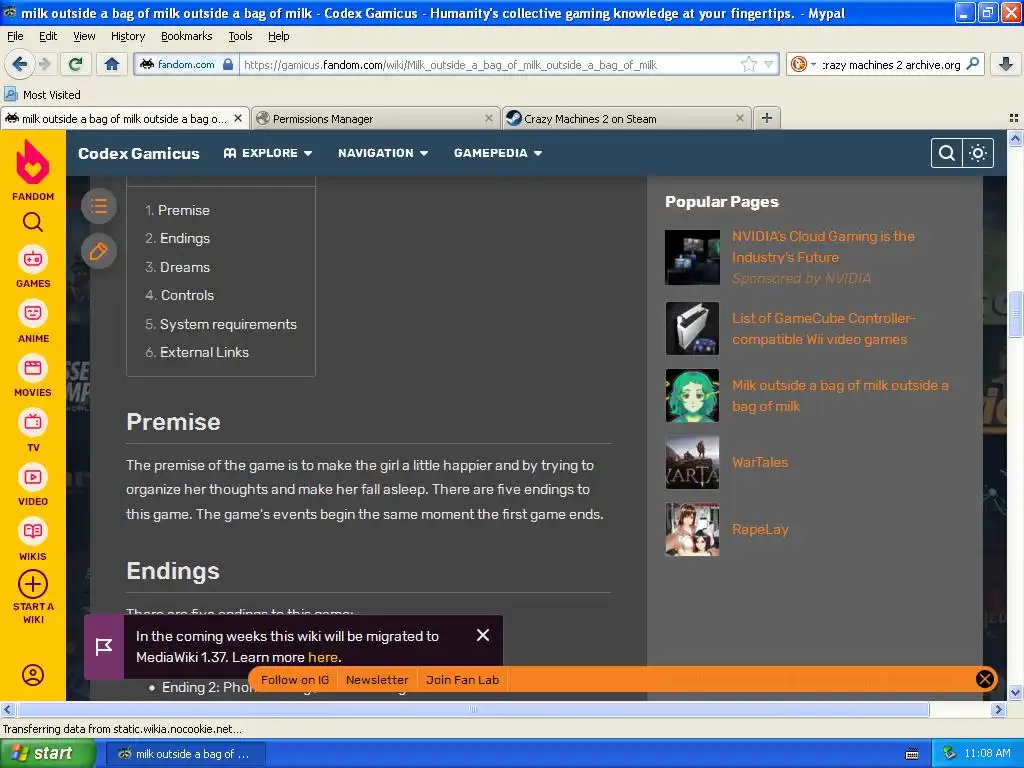Expand the Navigation dropdown menu
This screenshot has height=768, width=1024.
[x=383, y=153]
